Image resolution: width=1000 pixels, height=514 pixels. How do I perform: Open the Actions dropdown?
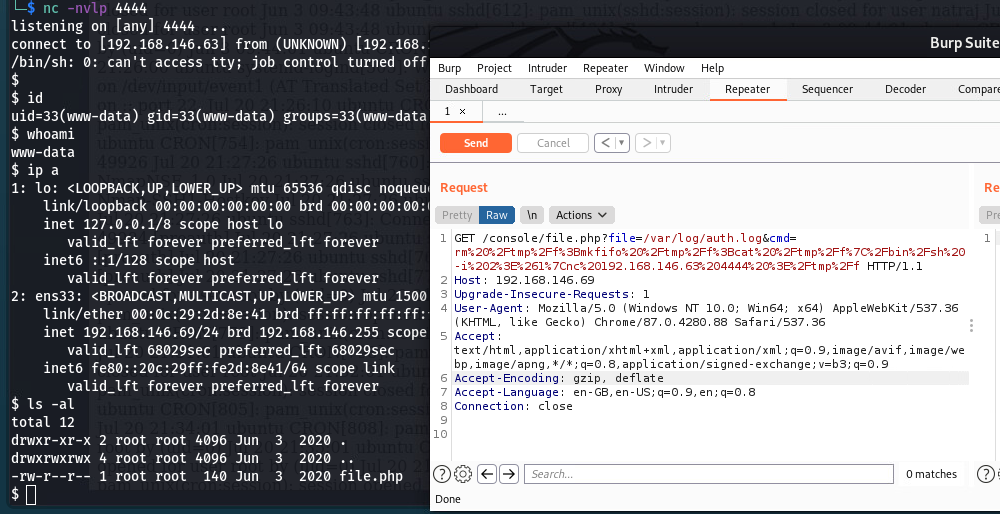click(x=581, y=215)
